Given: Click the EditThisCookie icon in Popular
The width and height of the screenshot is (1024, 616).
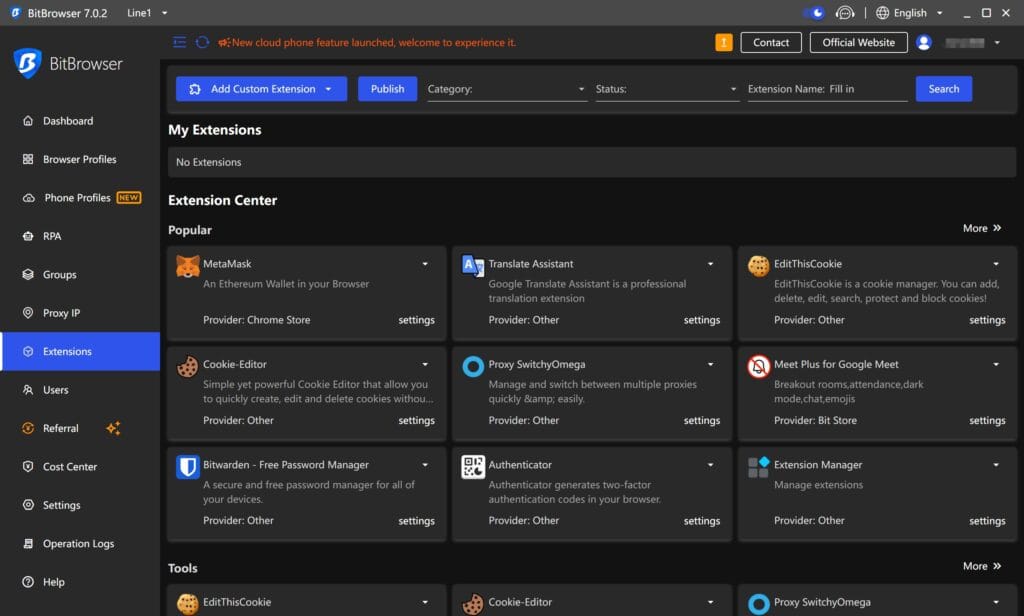Looking at the screenshot, I should point(758,267).
